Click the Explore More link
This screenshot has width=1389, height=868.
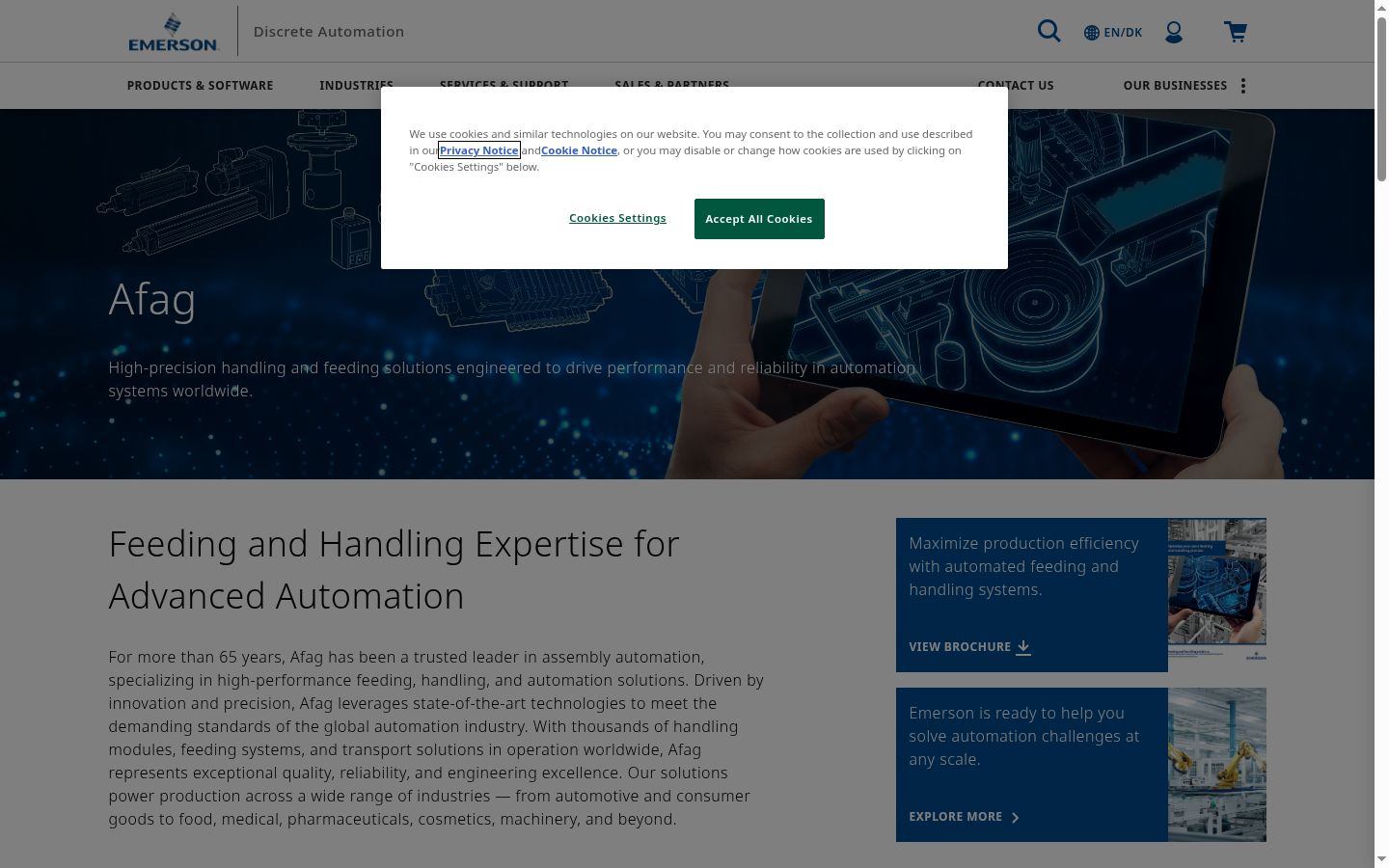(964, 817)
